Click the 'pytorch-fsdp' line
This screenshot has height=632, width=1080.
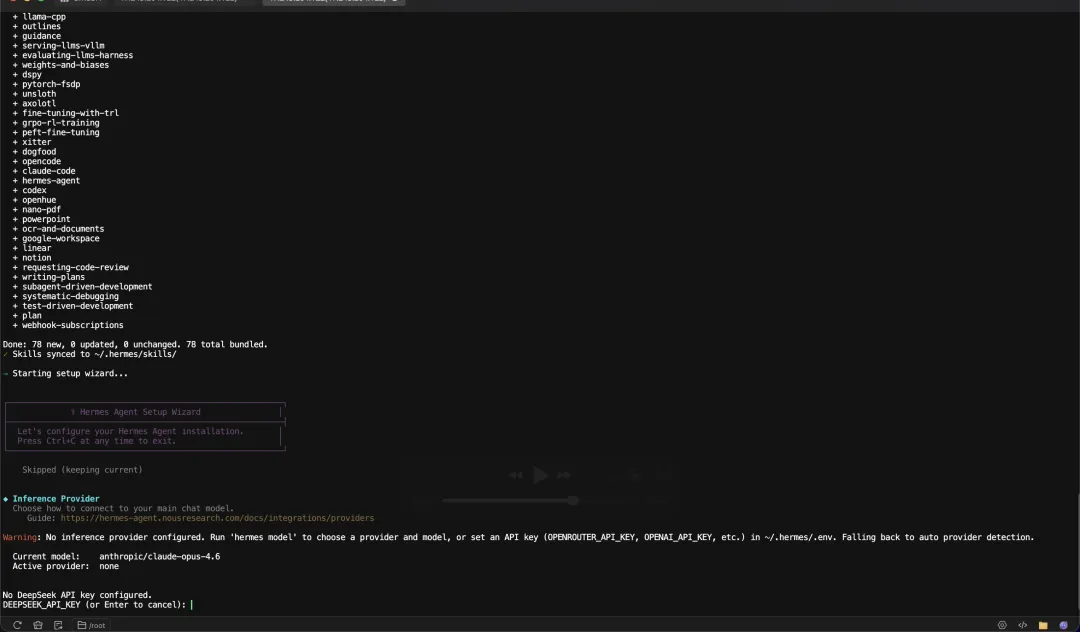tap(46, 84)
